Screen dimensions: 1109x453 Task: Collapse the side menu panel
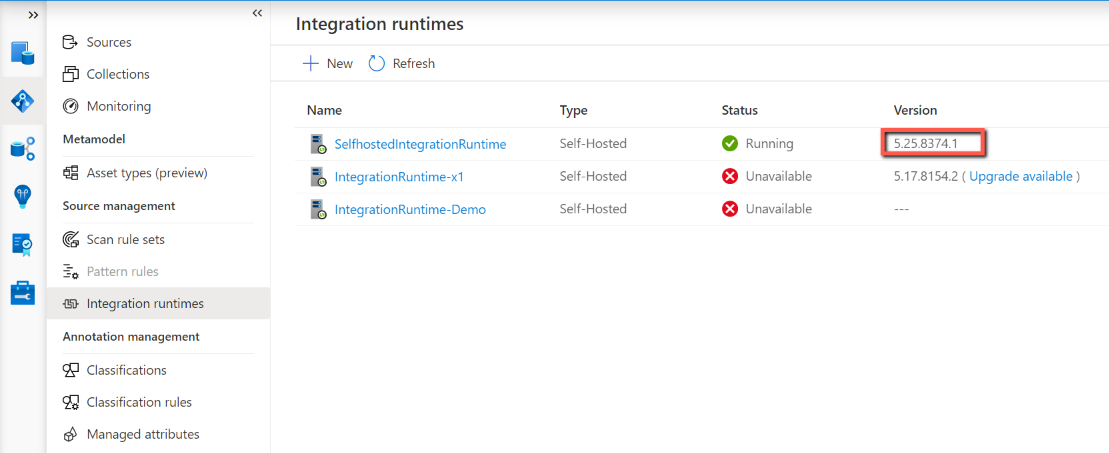(x=257, y=13)
